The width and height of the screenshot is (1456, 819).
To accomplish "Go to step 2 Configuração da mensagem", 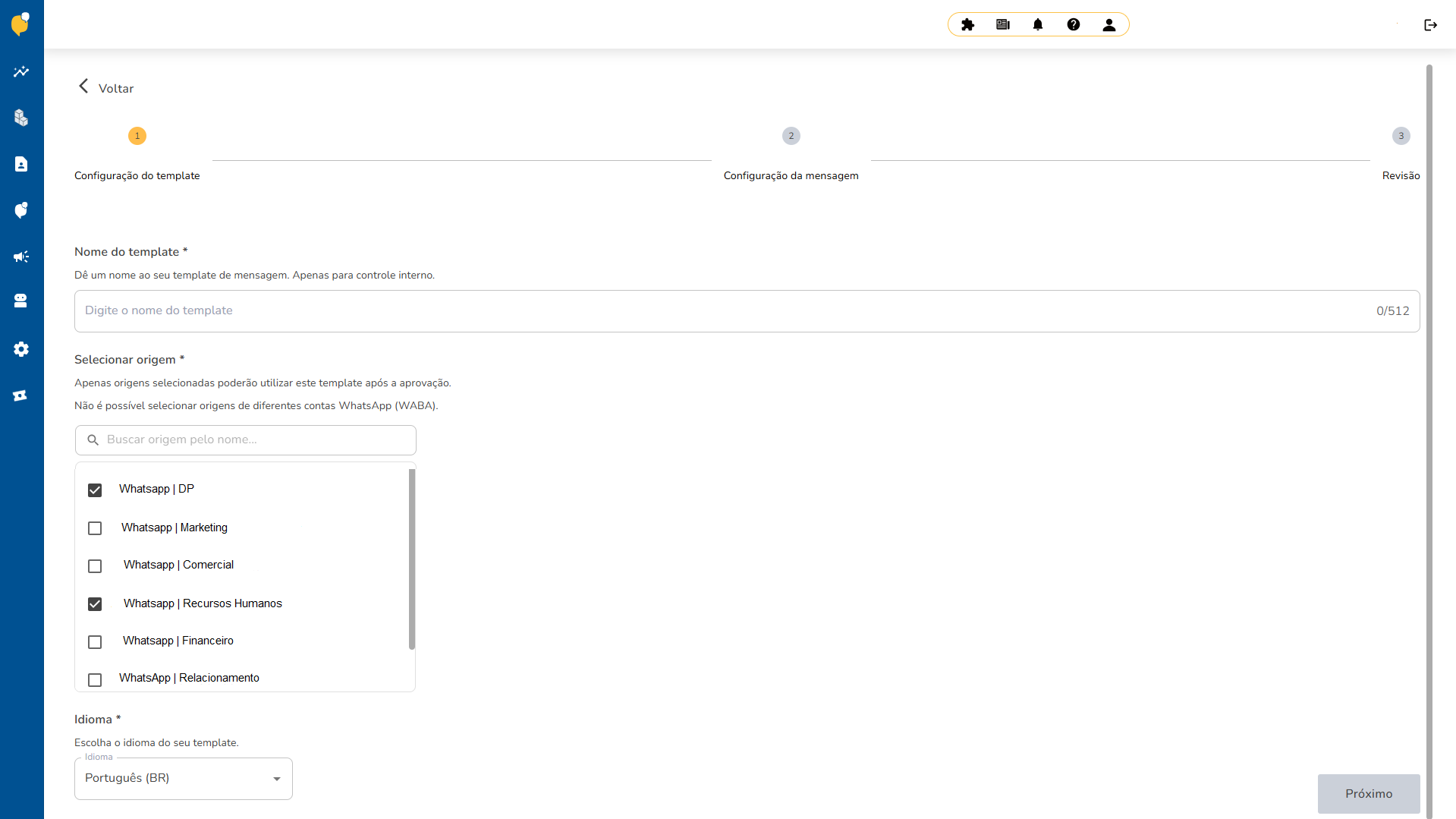I will 791,136.
